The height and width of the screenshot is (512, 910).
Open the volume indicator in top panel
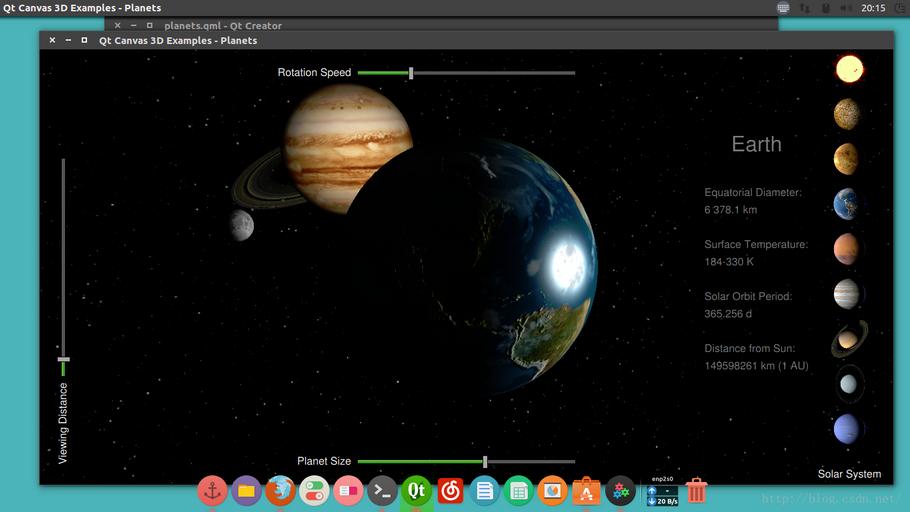[846, 8]
